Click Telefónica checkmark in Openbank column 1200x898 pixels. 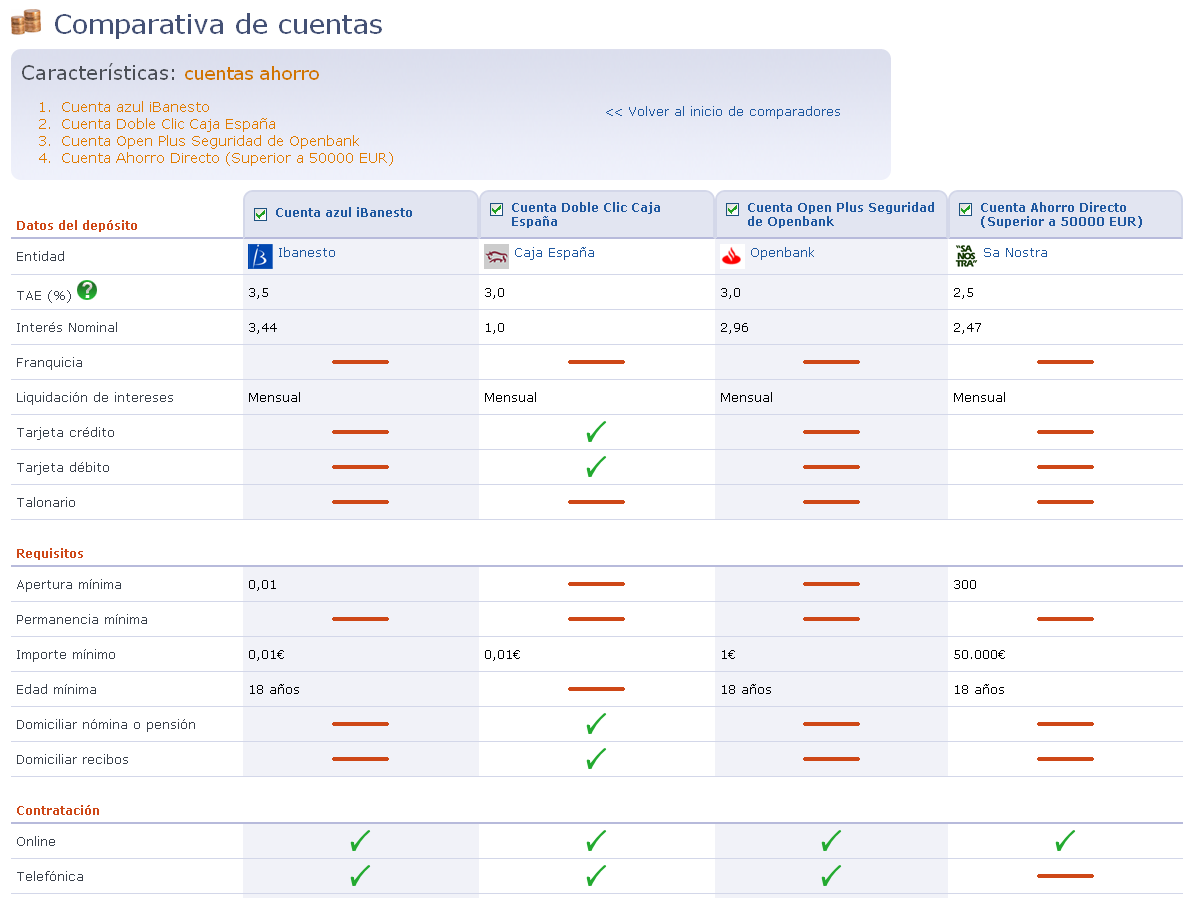point(831,876)
